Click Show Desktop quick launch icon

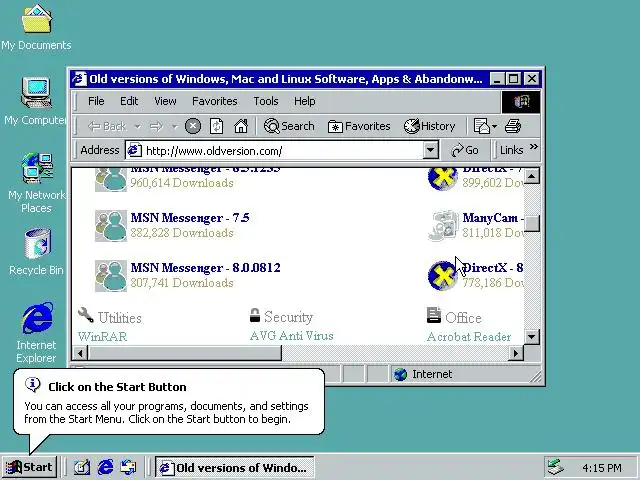tap(82, 467)
